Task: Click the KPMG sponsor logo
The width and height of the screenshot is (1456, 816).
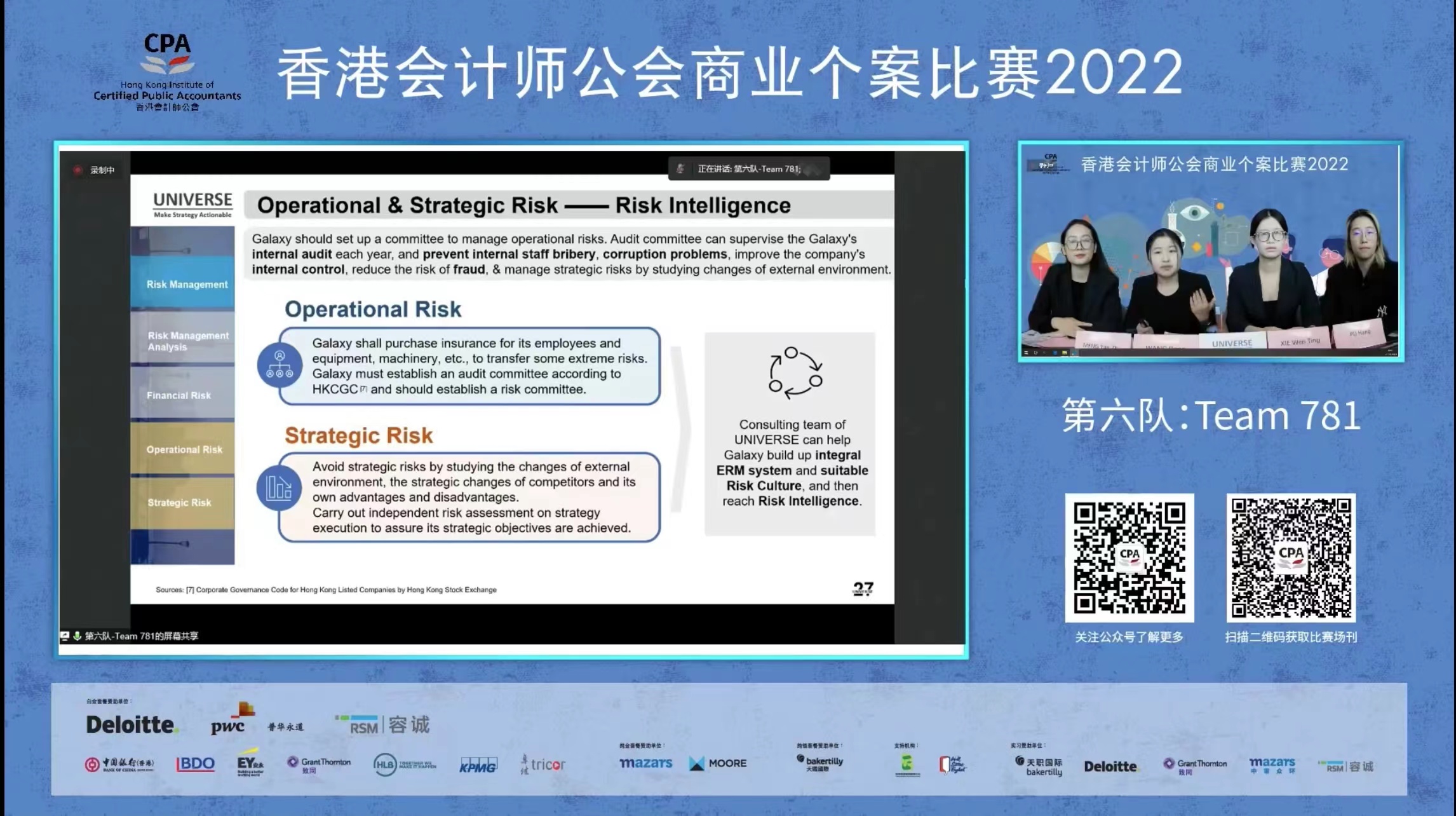Action: coord(478,765)
